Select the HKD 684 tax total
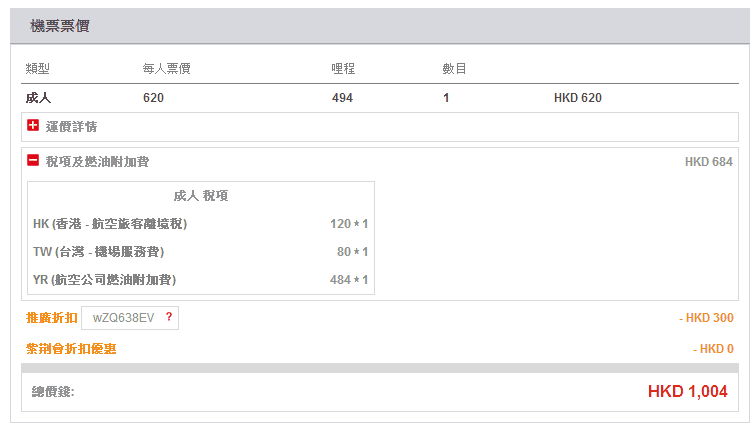The image size is (756, 429). (x=709, y=161)
